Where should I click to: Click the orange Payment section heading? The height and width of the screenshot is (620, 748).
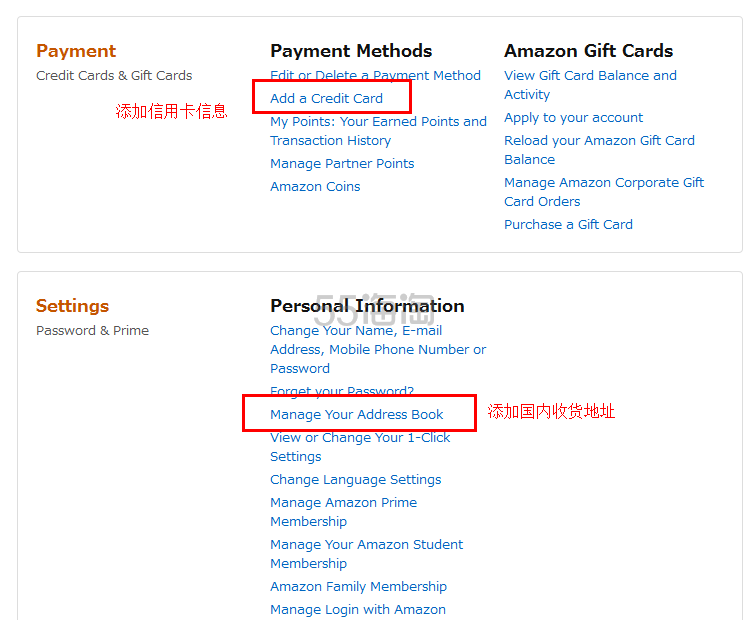point(76,51)
